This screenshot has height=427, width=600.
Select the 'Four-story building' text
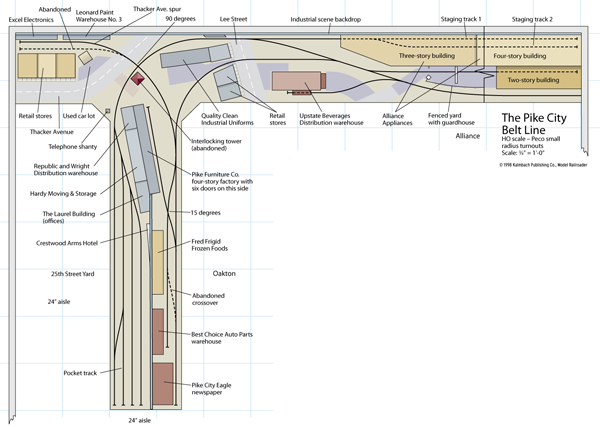520,56
